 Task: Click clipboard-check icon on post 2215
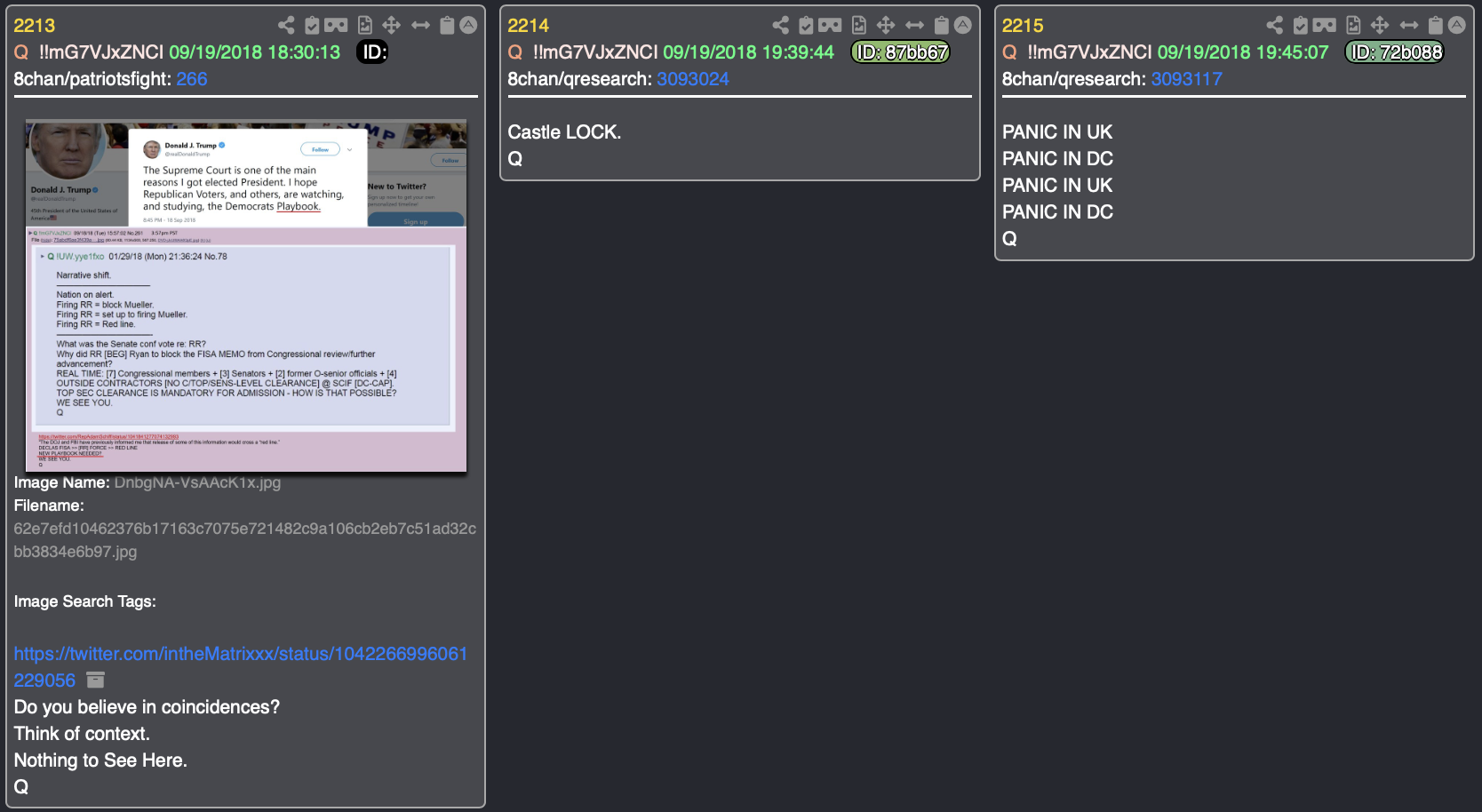pyautogui.click(x=1300, y=26)
